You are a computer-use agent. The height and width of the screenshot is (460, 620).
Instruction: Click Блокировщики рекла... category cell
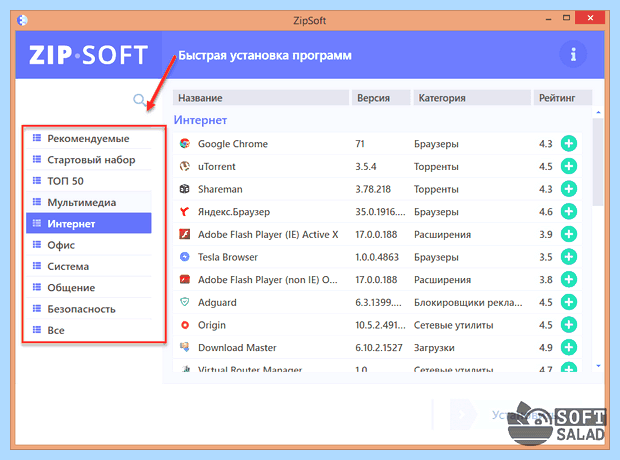pos(468,303)
